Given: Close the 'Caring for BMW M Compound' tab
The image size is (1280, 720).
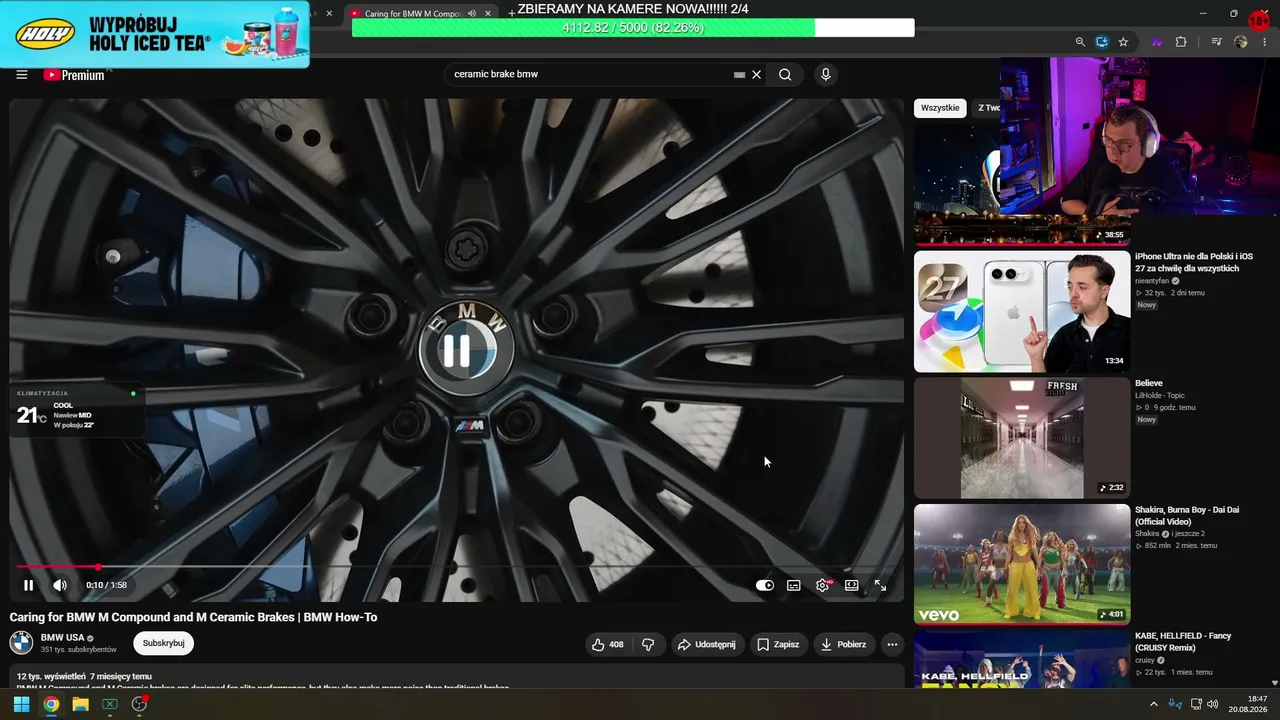Looking at the screenshot, I should (x=488, y=14).
